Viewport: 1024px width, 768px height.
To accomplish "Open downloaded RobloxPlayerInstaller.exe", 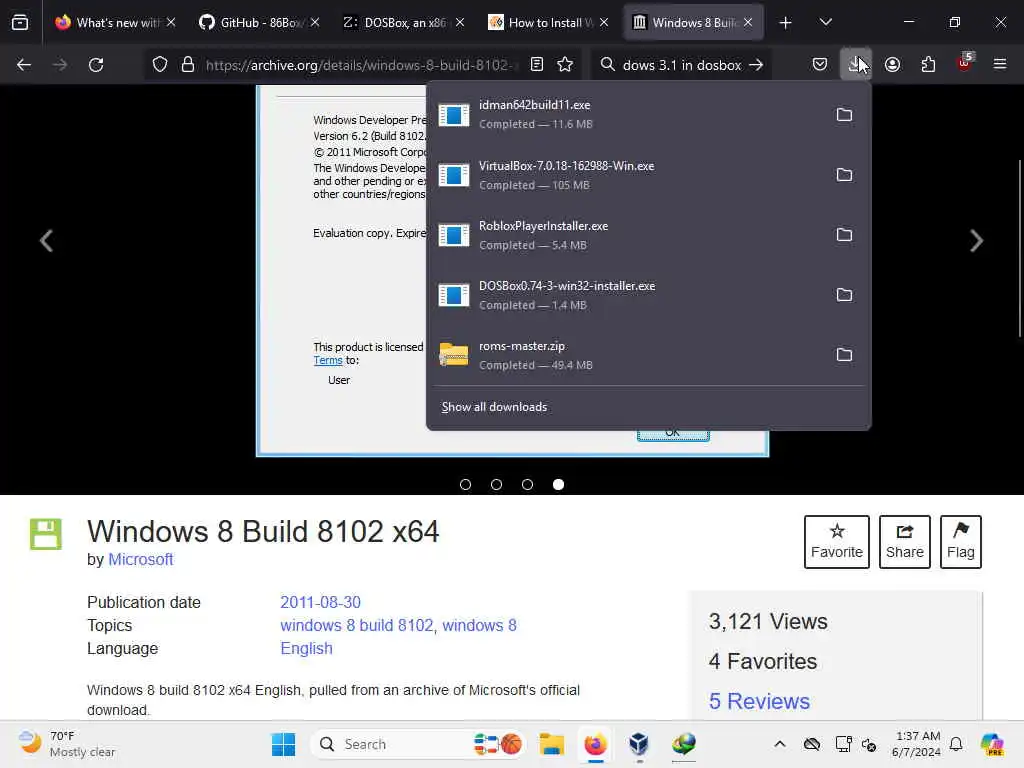I will click(627, 235).
